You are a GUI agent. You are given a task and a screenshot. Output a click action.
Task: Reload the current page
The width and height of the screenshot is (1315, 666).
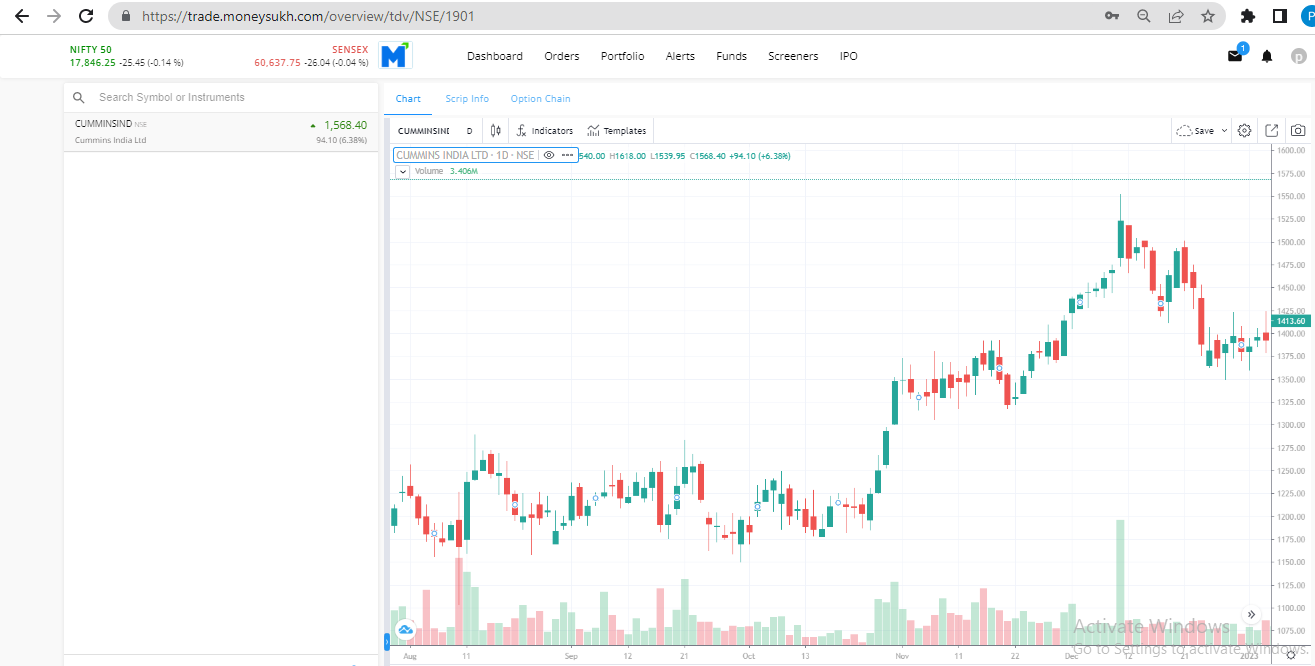tap(86, 16)
